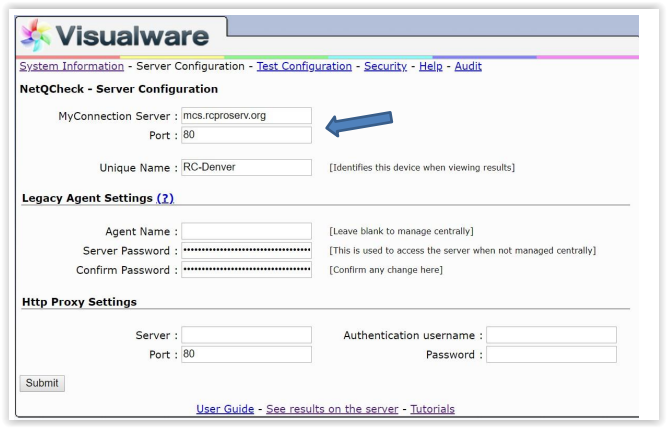Click the Server Password field

tap(246, 250)
